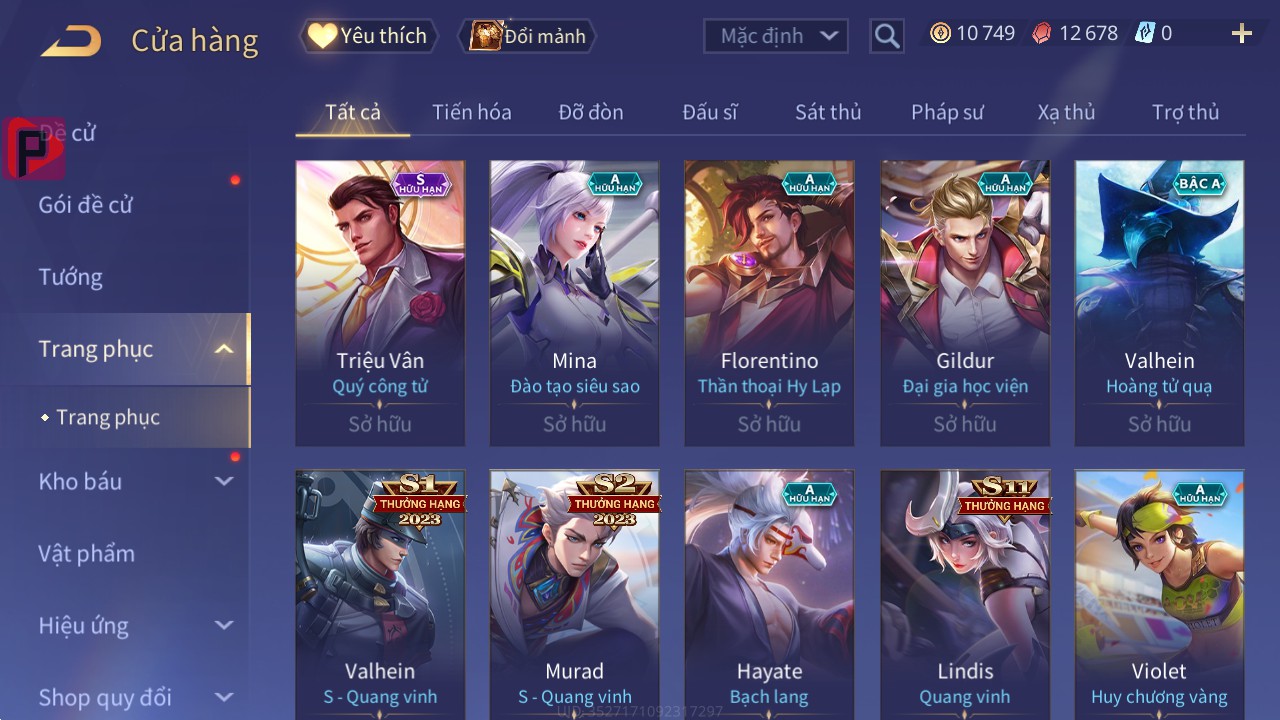1280x720 pixels.
Task: Open Đổi mảnh treasure chest button
Action: coord(527,36)
